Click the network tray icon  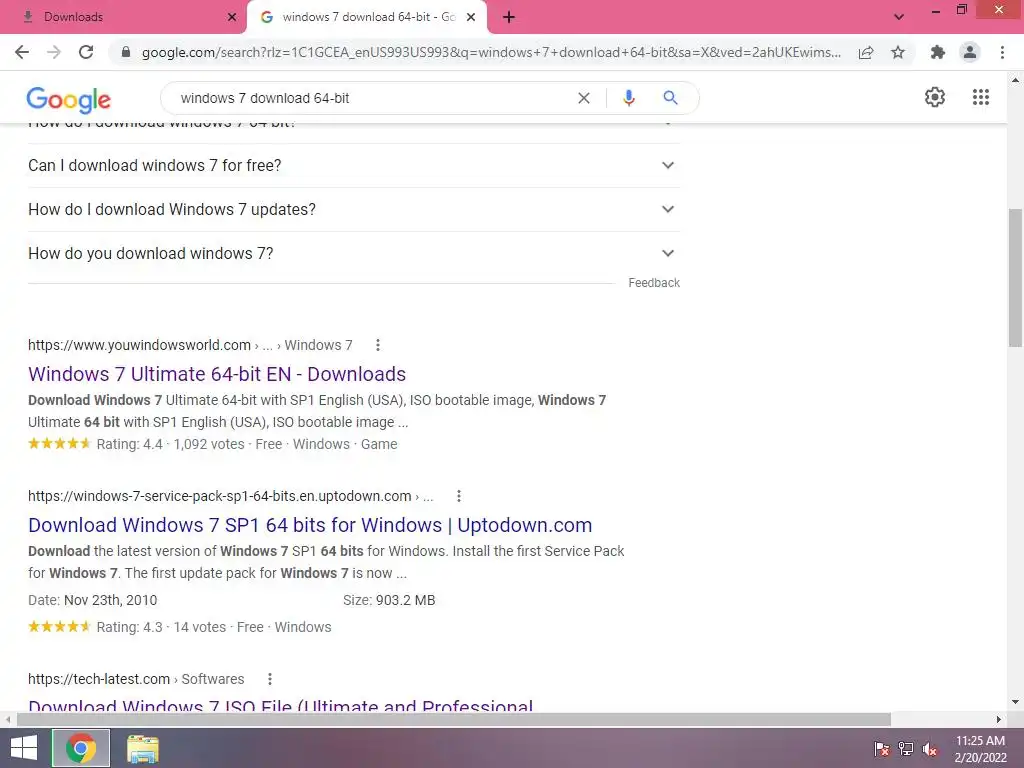906,748
